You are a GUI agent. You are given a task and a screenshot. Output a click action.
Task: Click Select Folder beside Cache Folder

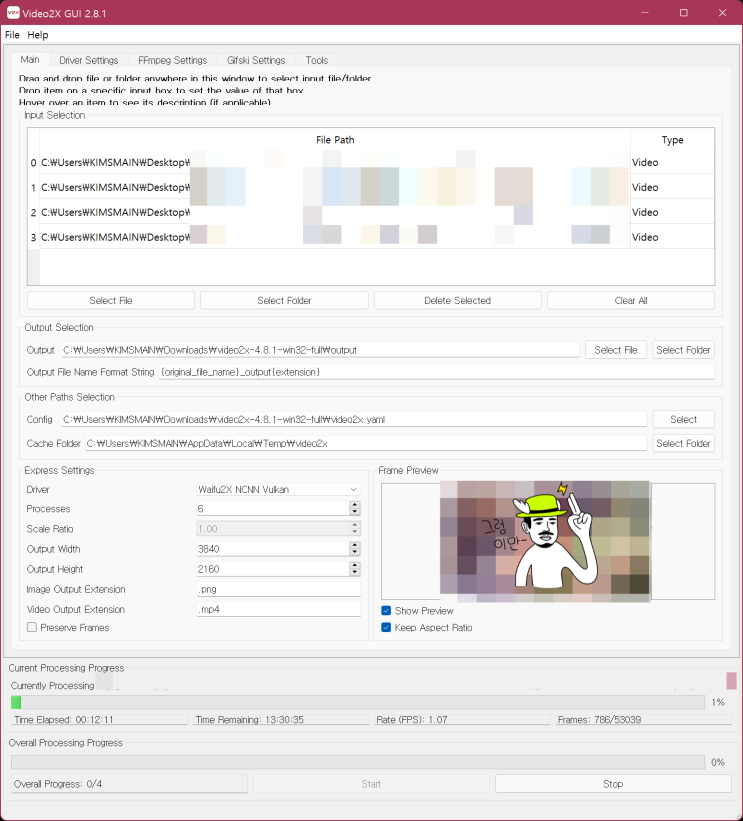(683, 443)
